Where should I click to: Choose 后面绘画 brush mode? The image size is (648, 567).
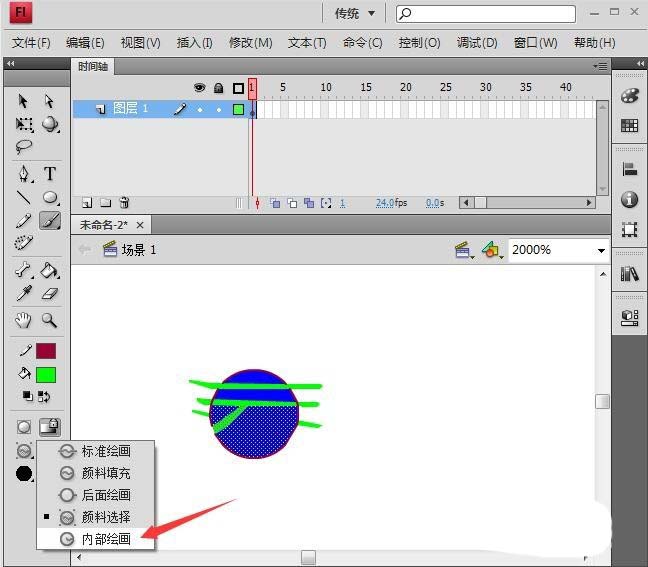[x=95, y=495]
